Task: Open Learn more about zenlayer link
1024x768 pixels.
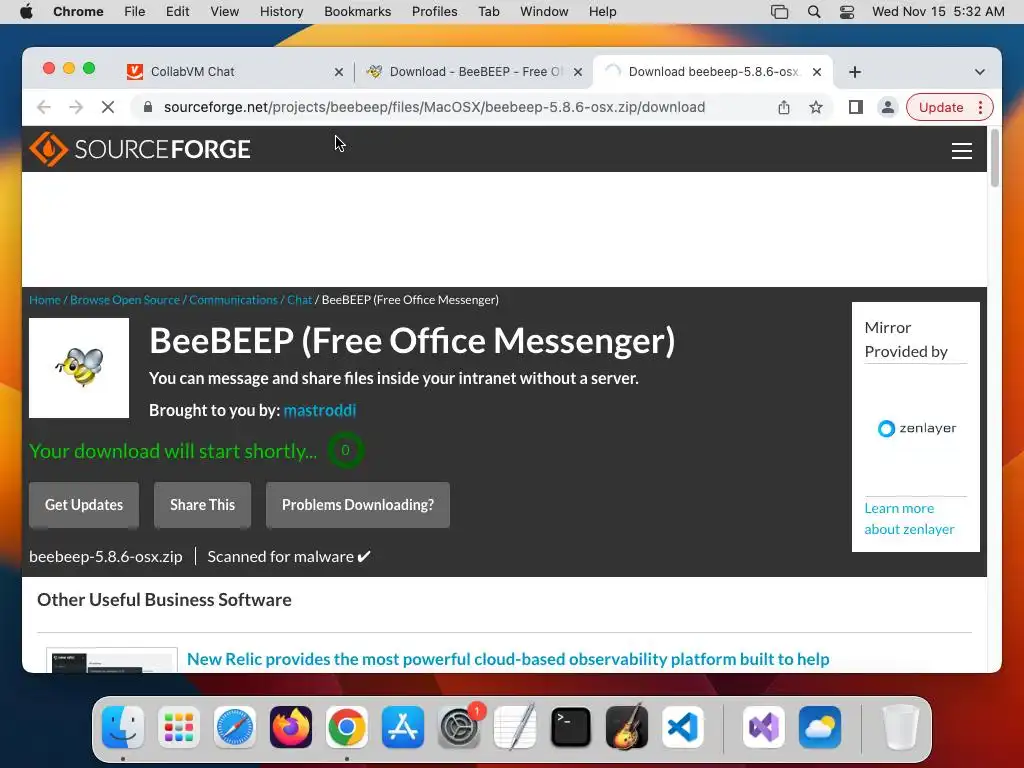Action: [x=909, y=519]
